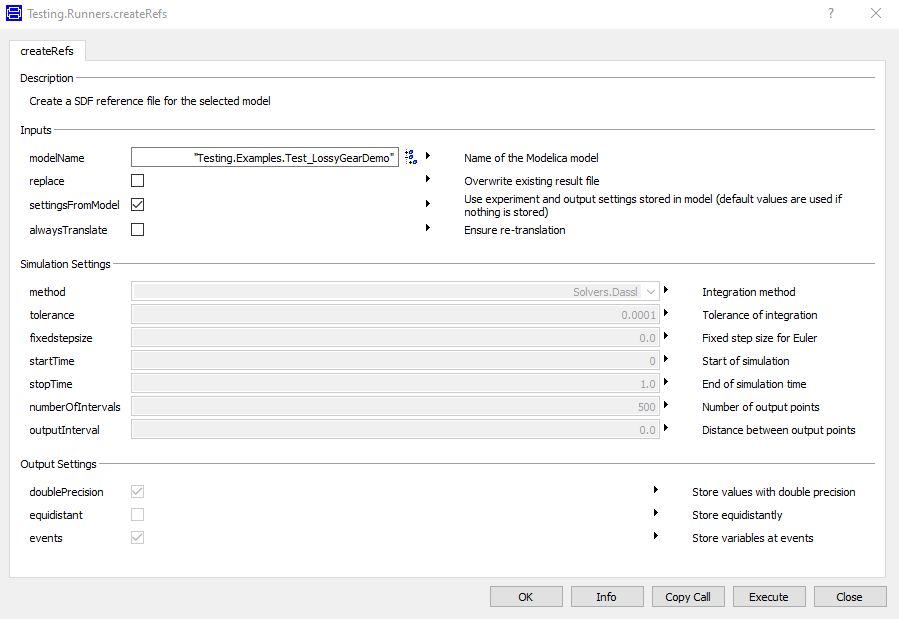Click the 'Create a SDF reference file' description
The height and width of the screenshot is (619, 899).
pyautogui.click(x=150, y=101)
